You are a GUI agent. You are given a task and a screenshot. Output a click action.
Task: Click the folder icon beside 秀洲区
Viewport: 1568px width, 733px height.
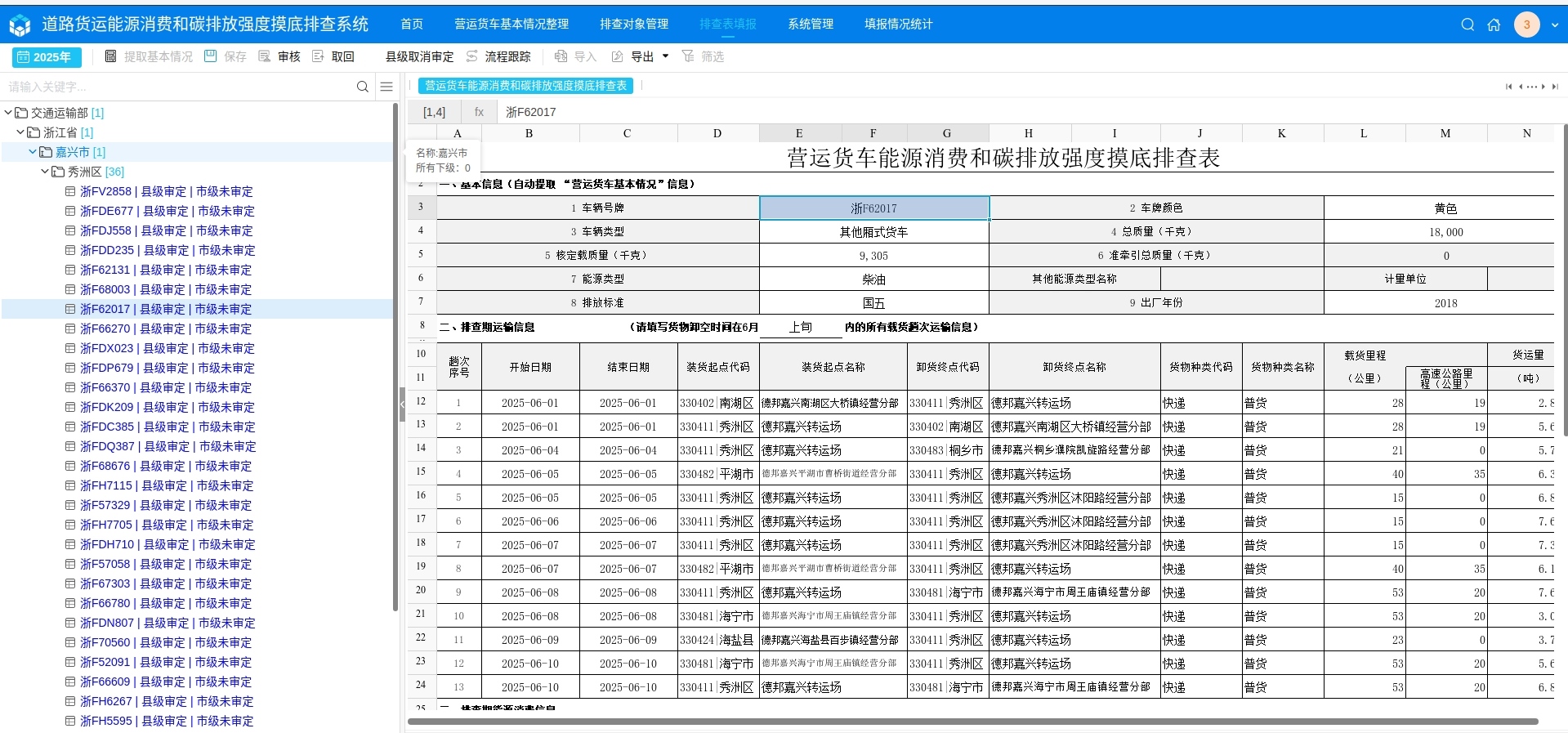click(58, 172)
